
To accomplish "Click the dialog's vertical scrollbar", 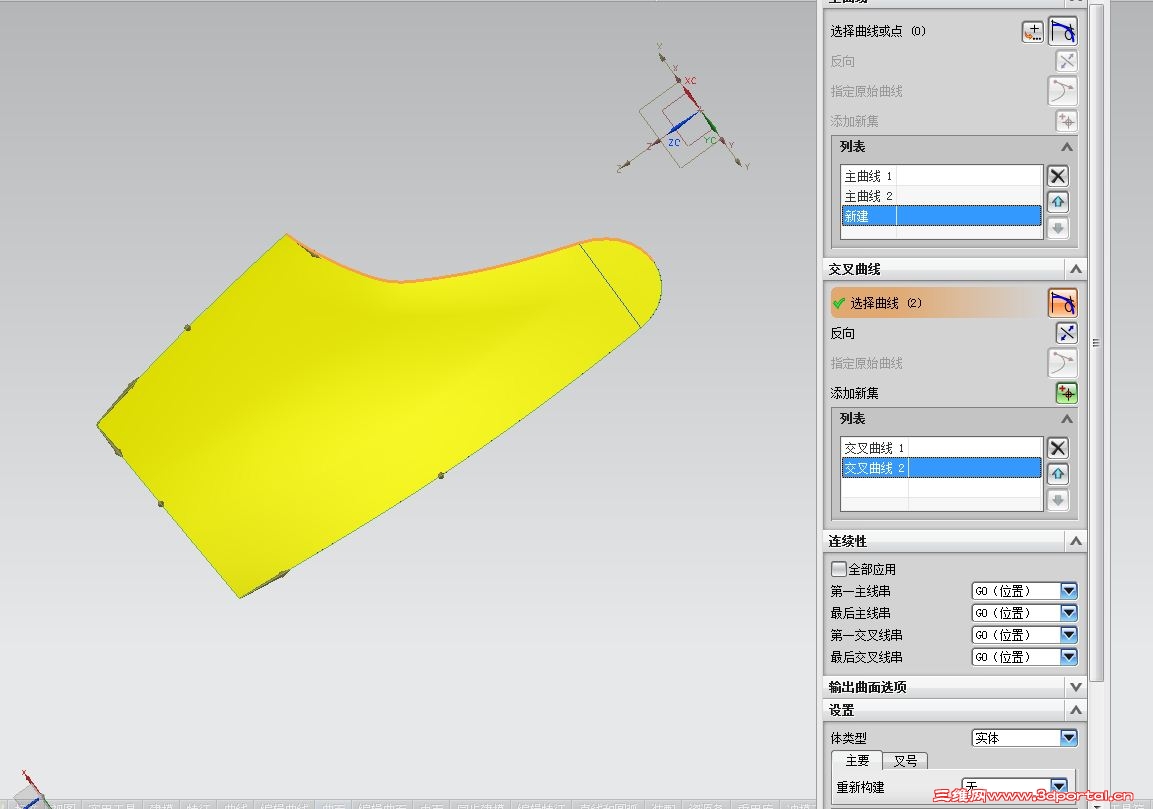I will point(1096,342).
